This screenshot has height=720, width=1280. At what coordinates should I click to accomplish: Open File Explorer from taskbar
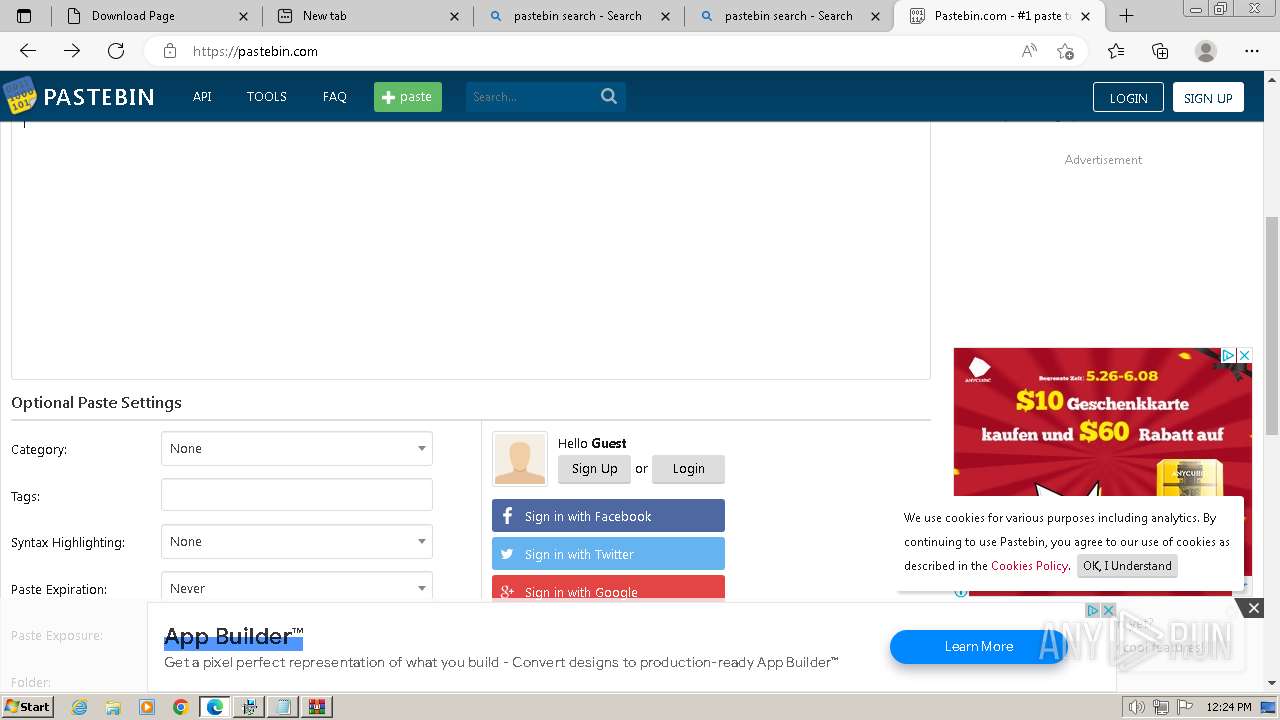click(113, 707)
